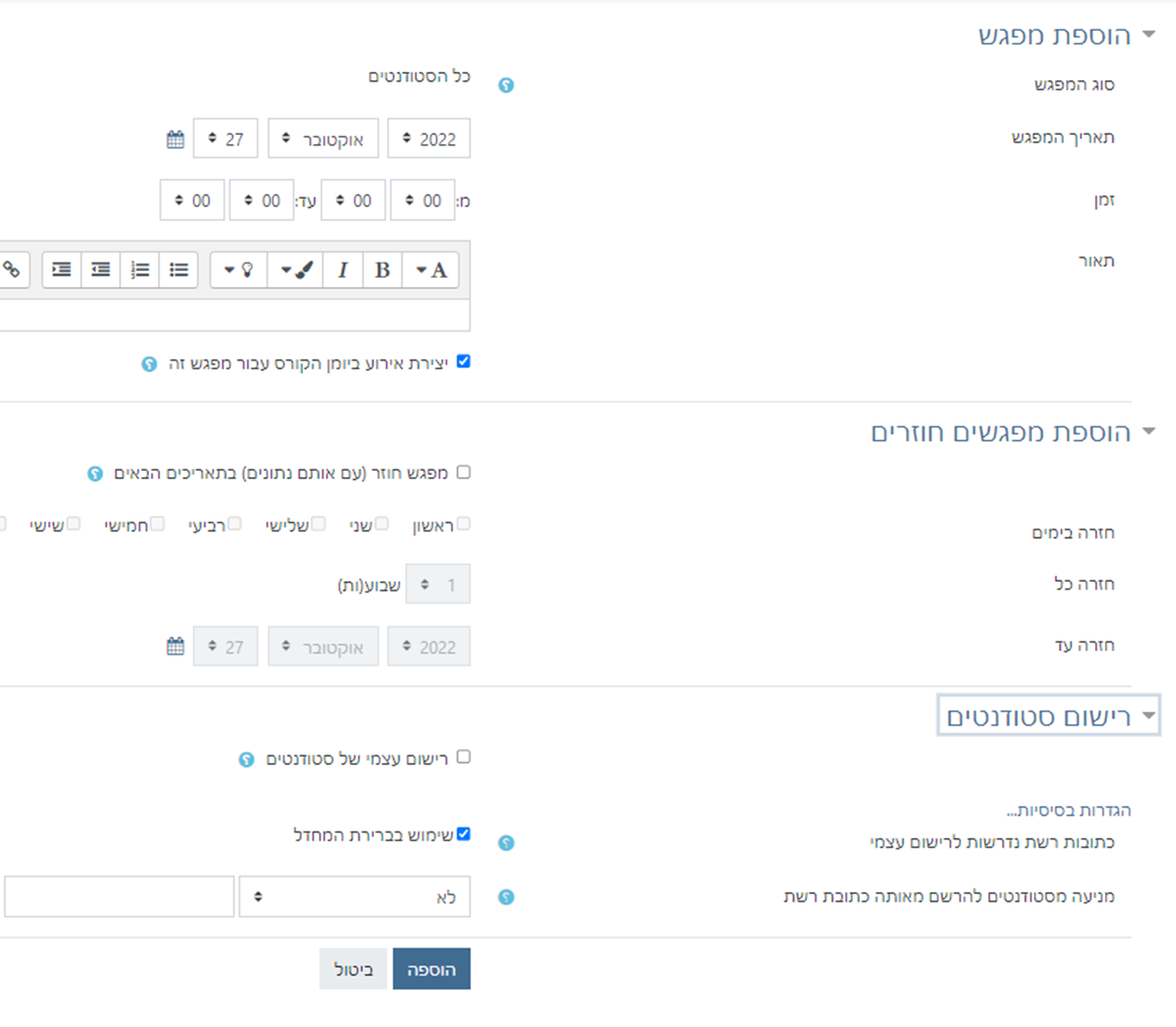Click the ביטול cancel button

point(354,969)
